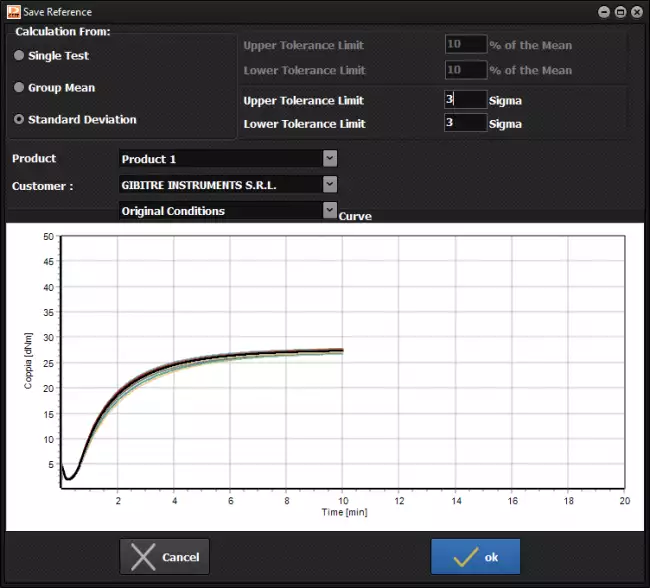Image resolution: width=650 pixels, height=588 pixels.
Task: Expand the Product 1 dropdown arrow
Action: (330, 159)
